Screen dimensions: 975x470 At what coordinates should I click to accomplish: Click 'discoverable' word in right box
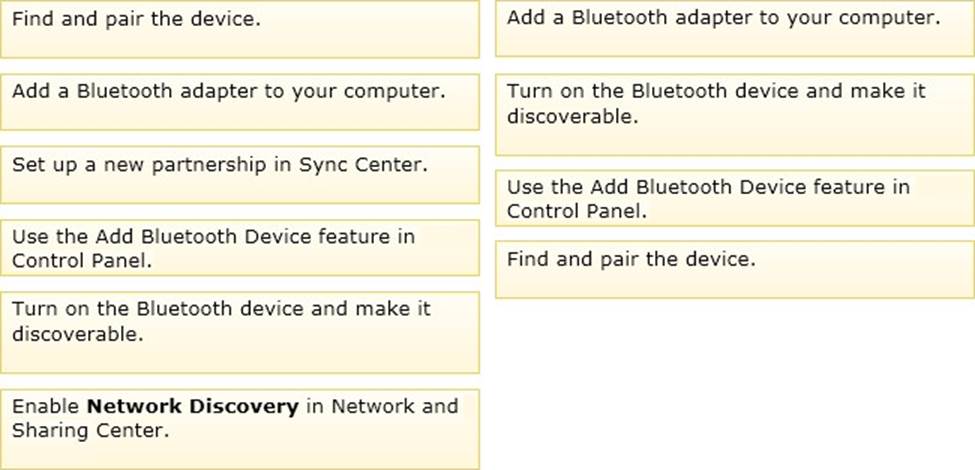[x=572, y=116]
